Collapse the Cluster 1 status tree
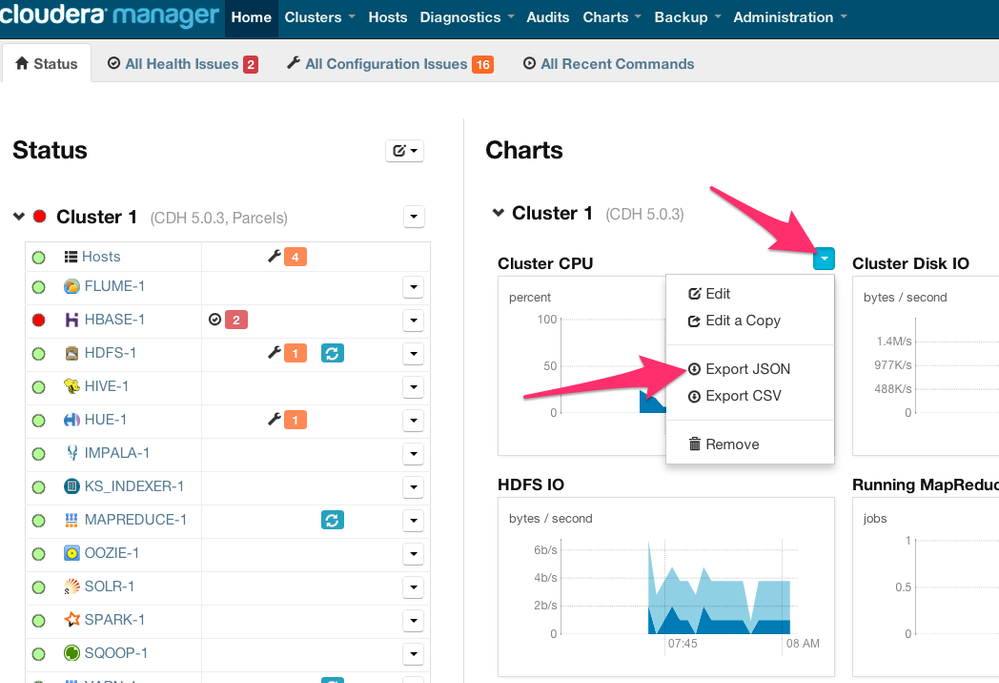This screenshot has height=683, width=999. [19, 217]
